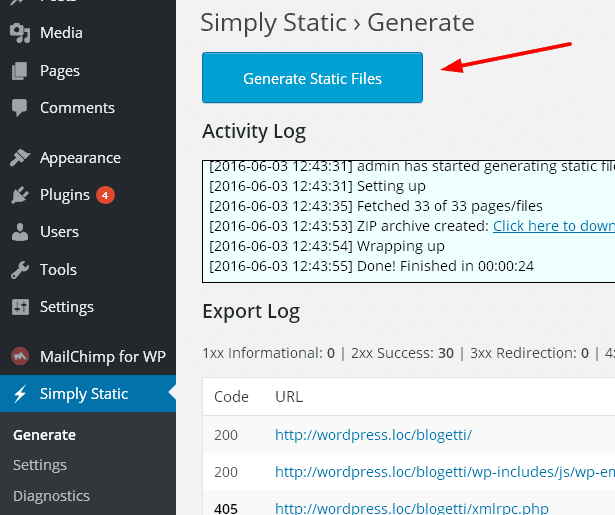Click the Pages icon in sidebar
This screenshot has width=615, height=515.
20,71
